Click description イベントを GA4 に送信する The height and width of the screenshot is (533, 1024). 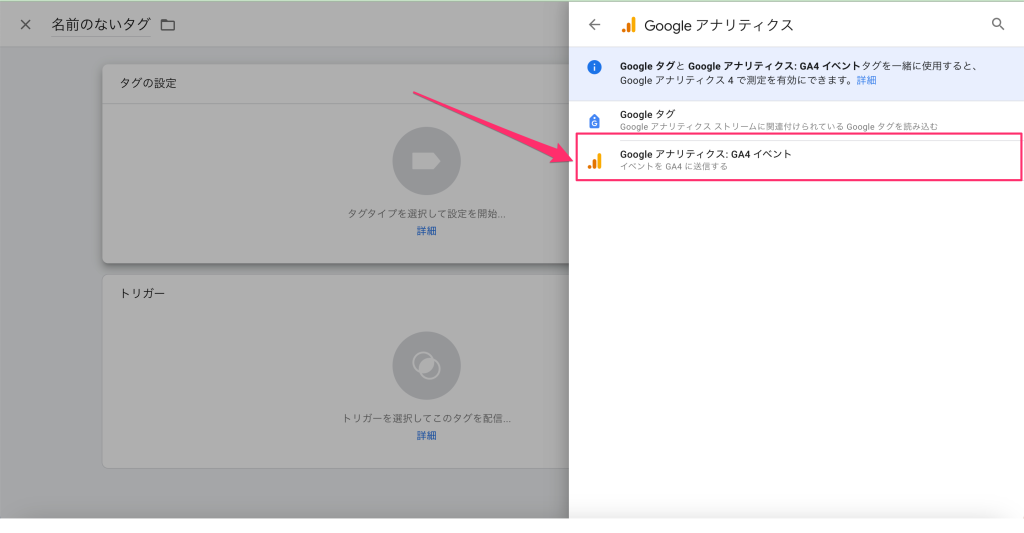point(673,167)
